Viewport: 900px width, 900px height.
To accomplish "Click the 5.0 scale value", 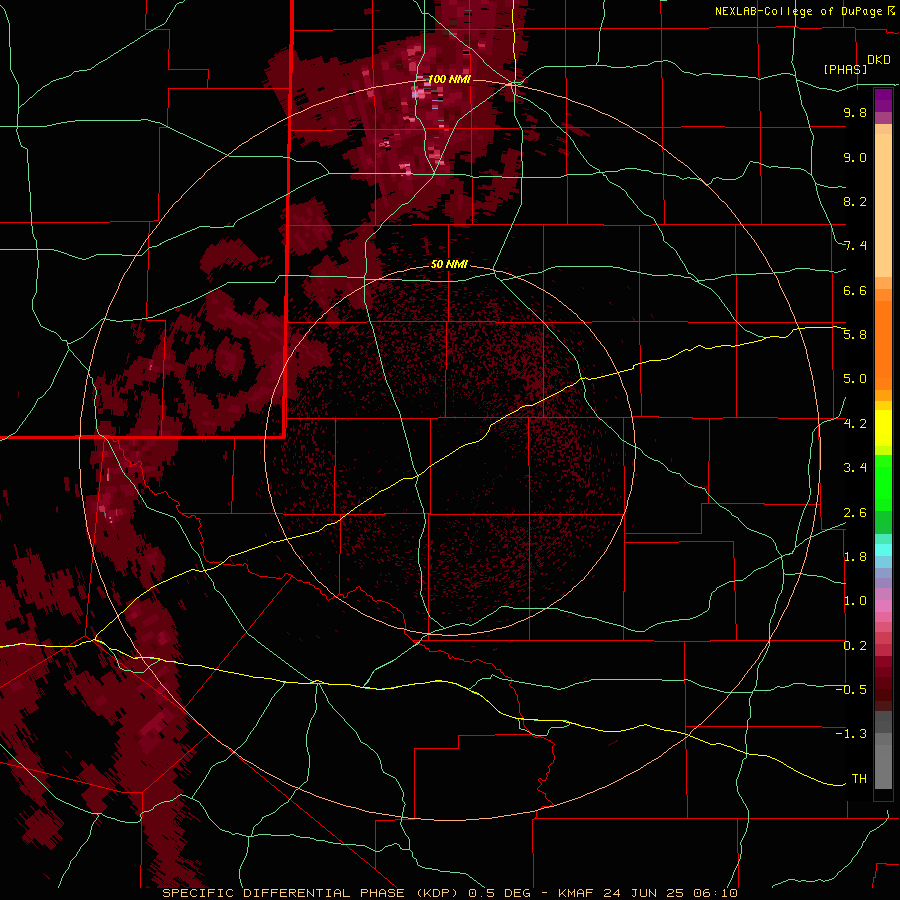I will click(855, 379).
